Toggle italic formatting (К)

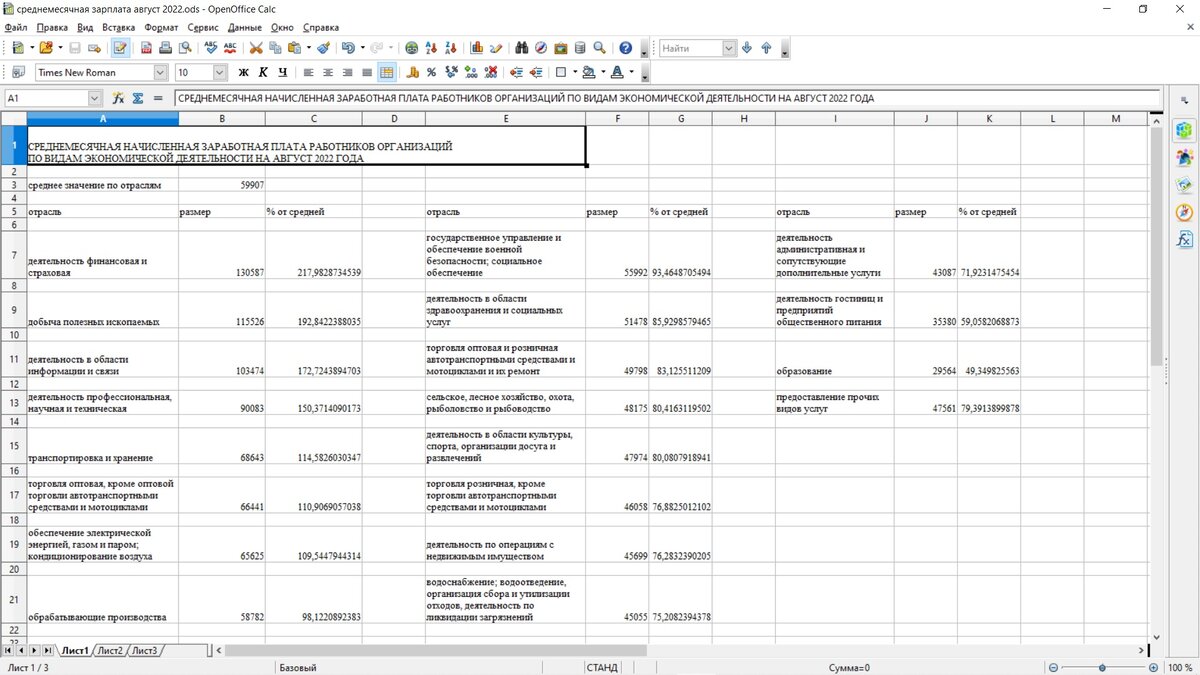point(263,72)
